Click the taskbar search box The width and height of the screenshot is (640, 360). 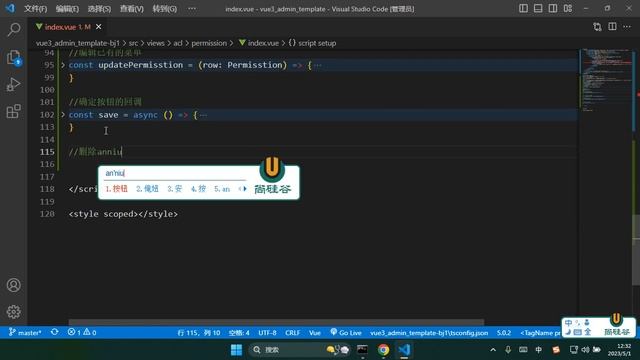(x=300, y=350)
